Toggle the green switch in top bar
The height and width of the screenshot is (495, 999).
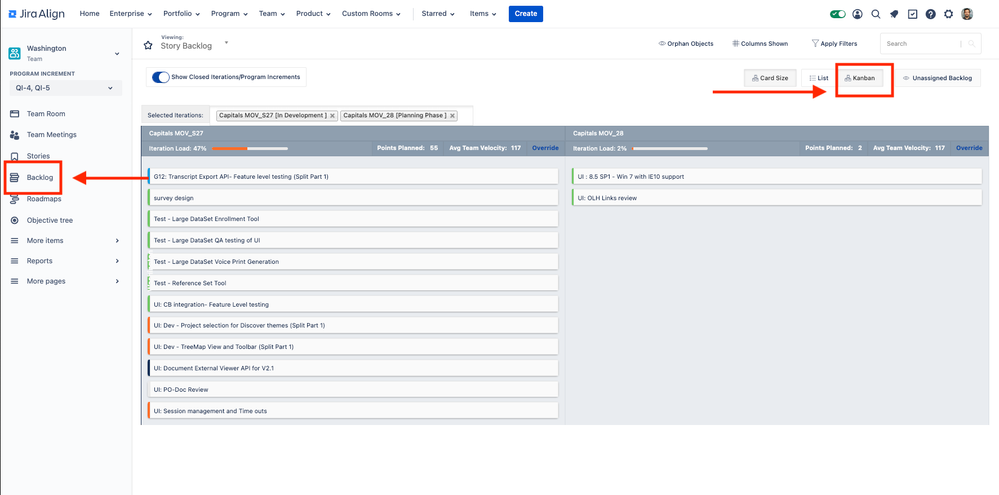(838, 14)
